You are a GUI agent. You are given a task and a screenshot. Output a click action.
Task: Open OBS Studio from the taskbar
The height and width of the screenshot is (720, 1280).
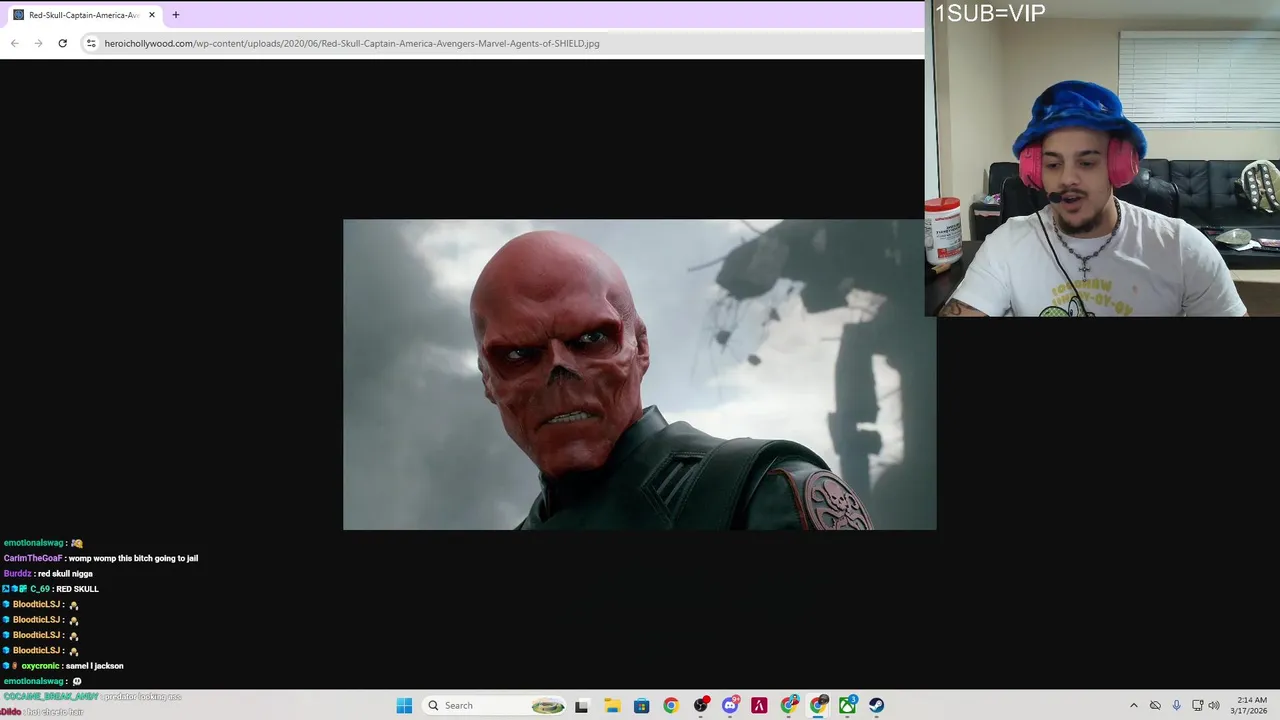pyautogui.click(x=701, y=705)
